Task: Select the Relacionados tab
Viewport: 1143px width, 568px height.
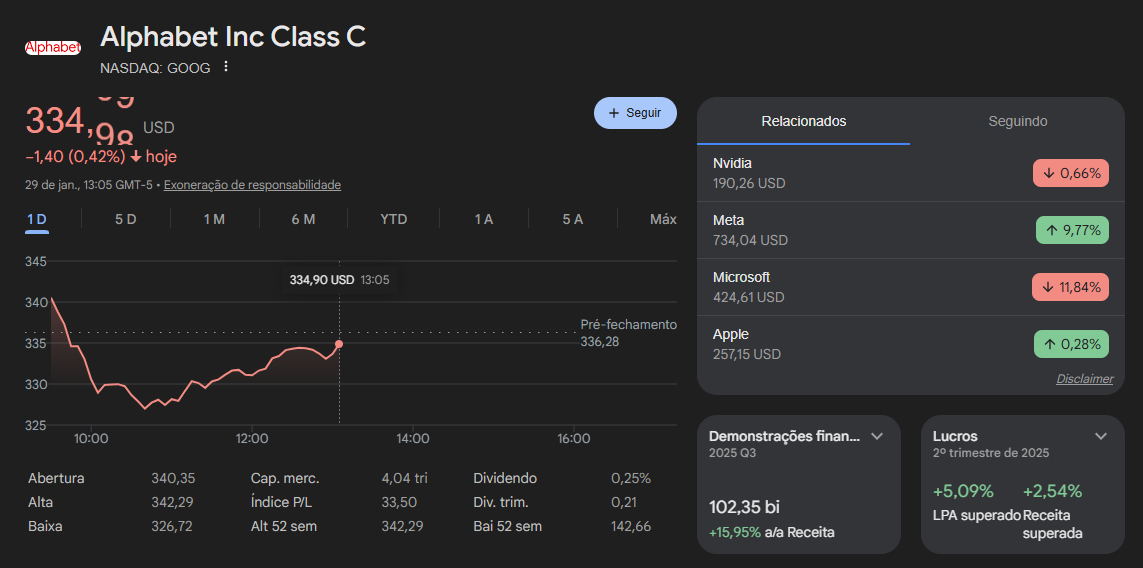Action: [x=803, y=121]
